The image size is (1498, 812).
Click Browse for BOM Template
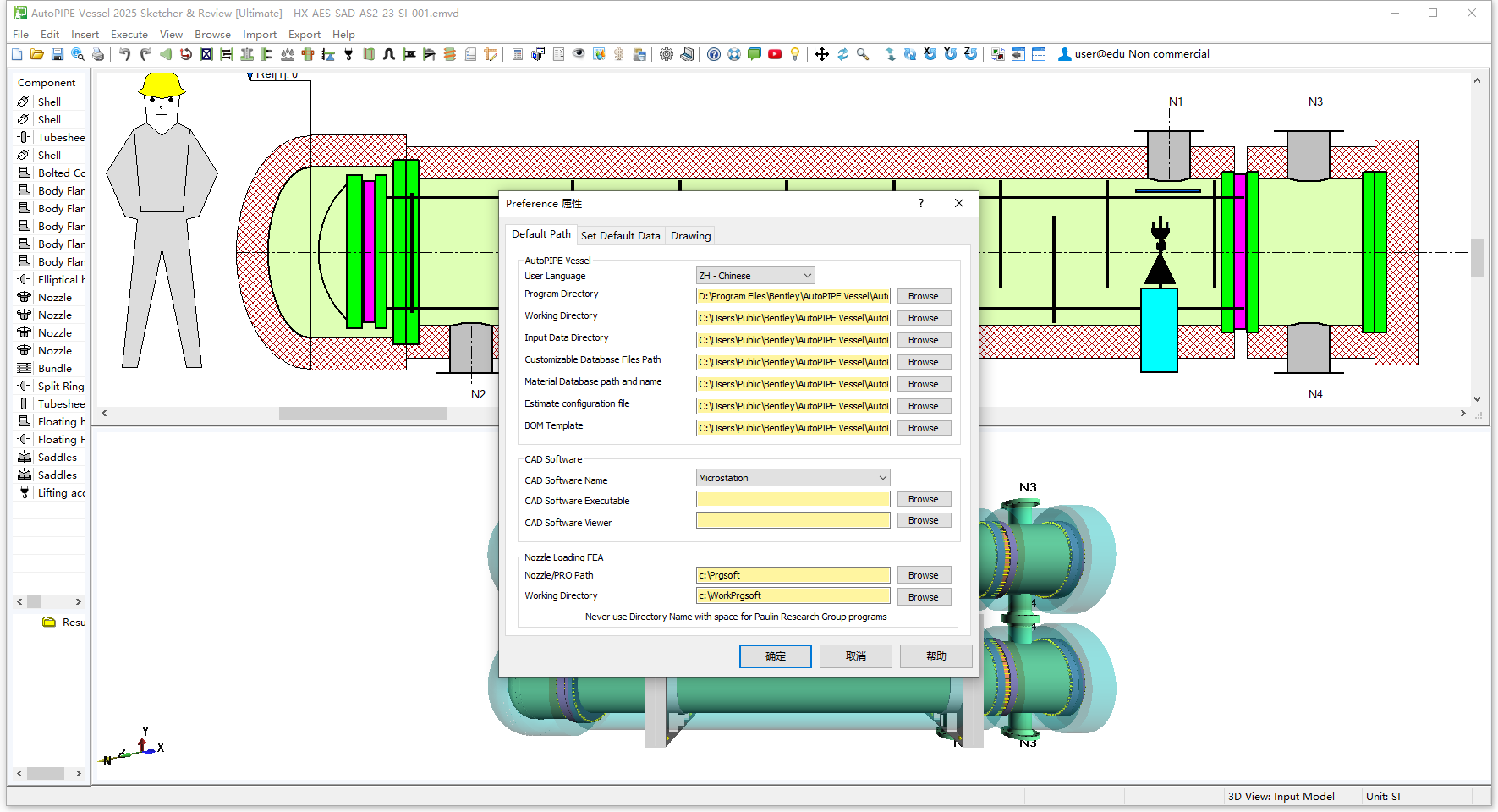(x=924, y=428)
